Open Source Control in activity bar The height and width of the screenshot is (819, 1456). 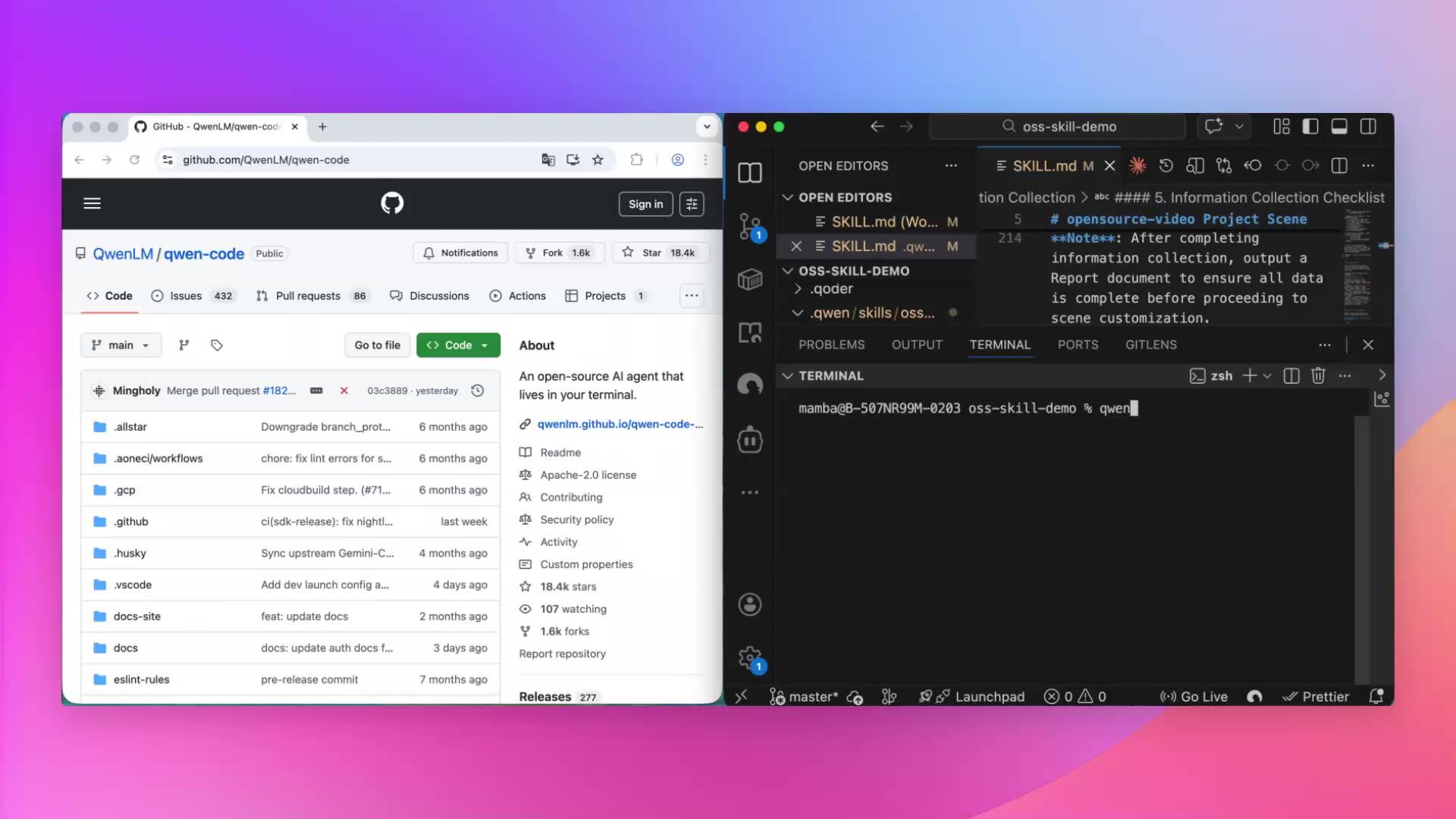(750, 225)
